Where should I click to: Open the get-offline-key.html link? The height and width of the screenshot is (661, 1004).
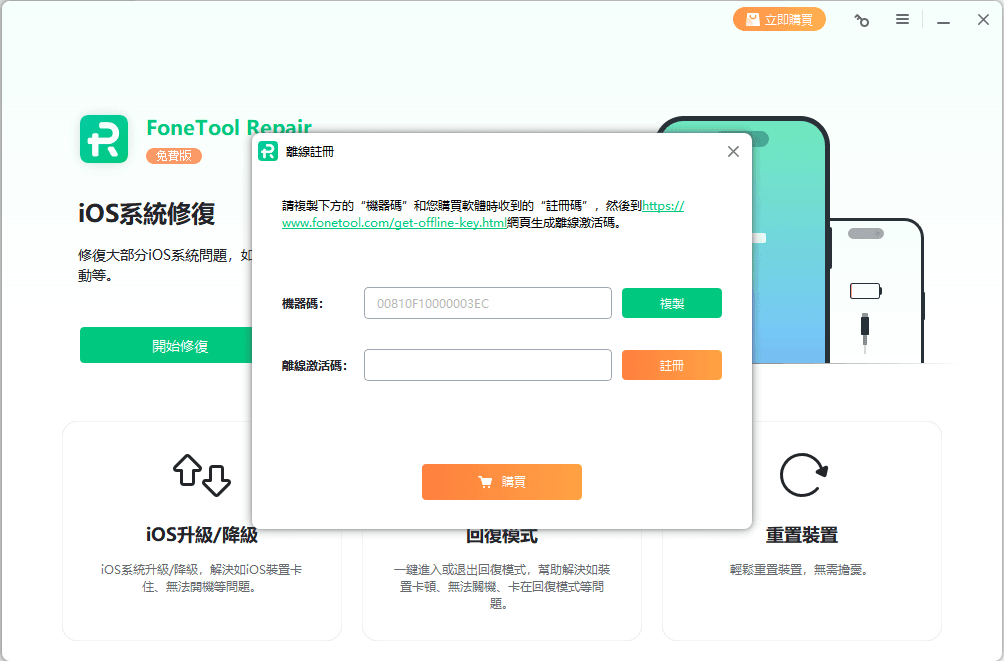pyautogui.click(x=394, y=223)
